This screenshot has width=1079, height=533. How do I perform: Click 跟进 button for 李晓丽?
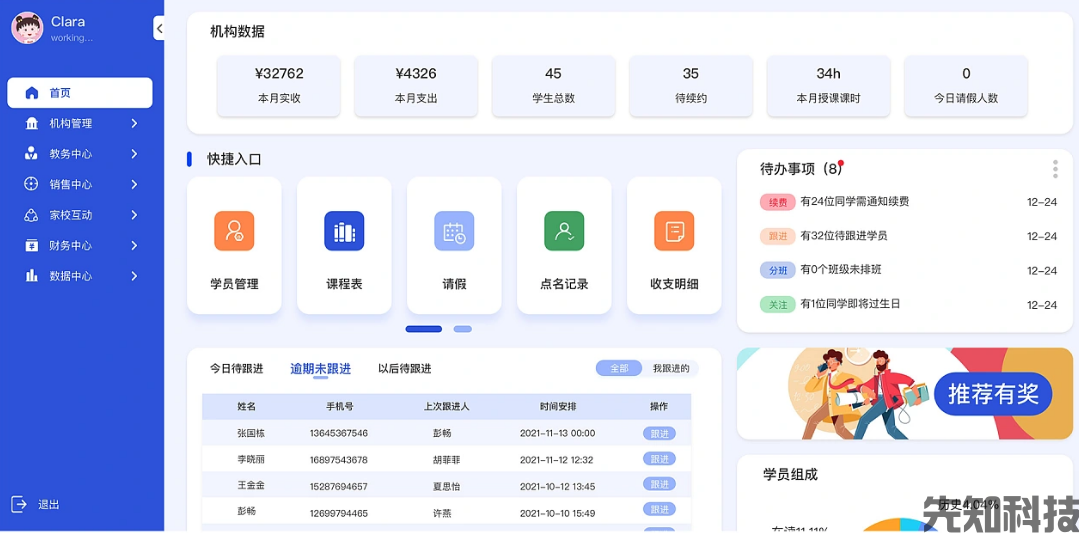(659, 459)
